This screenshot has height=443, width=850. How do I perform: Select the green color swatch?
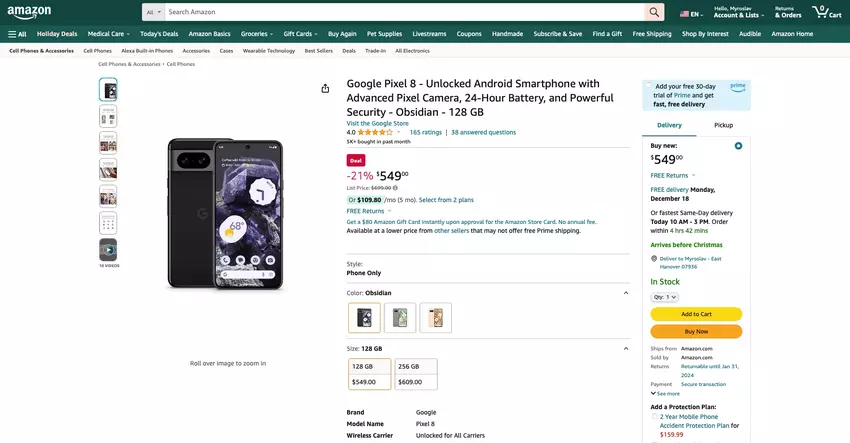(400, 318)
